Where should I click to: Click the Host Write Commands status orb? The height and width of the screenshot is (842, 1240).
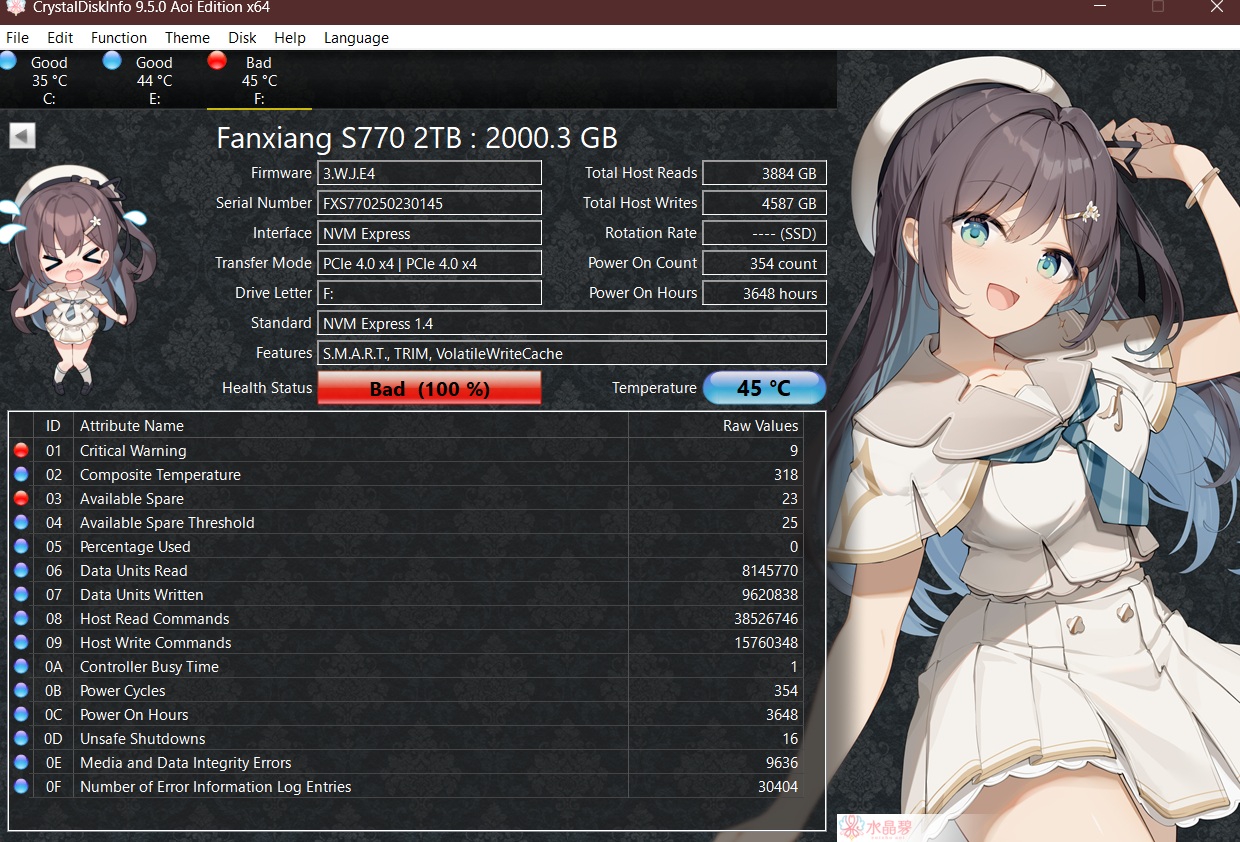pyautogui.click(x=21, y=643)
